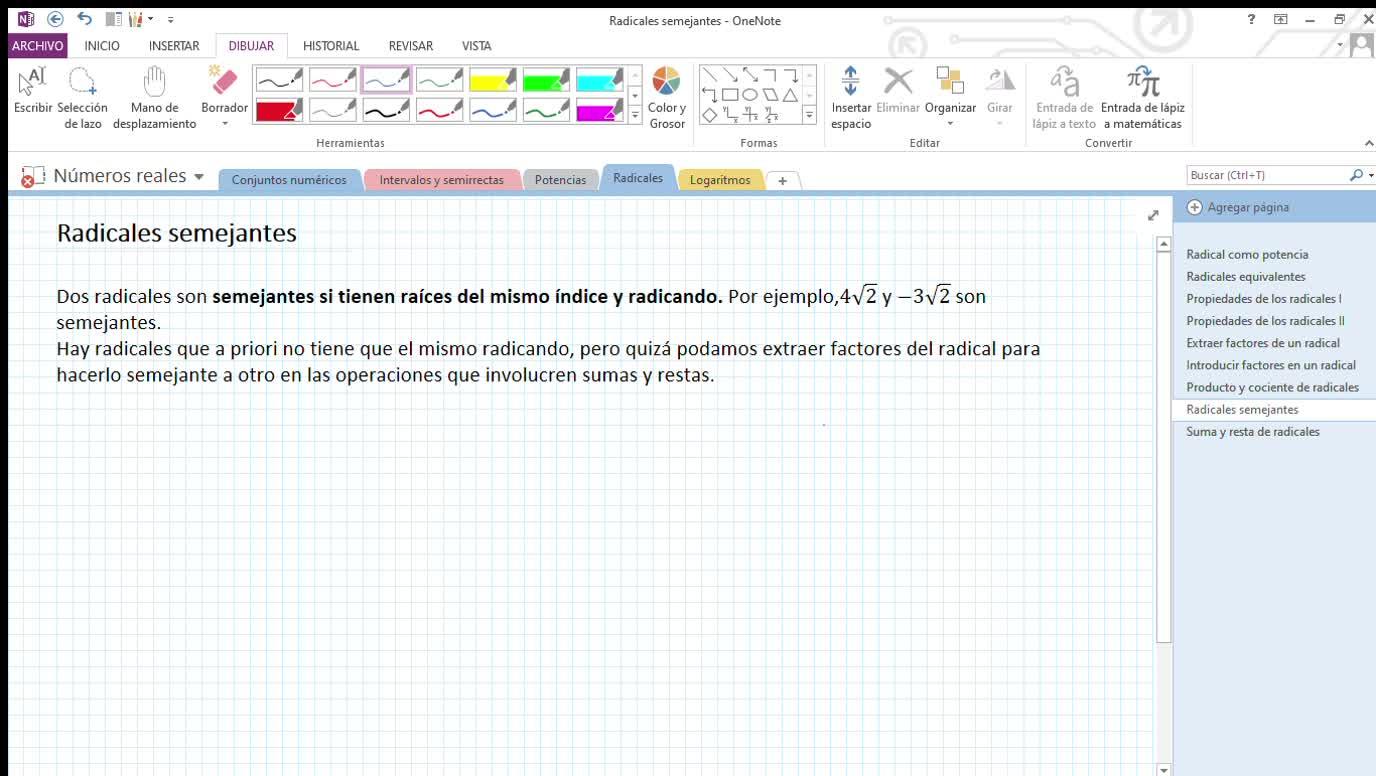The width and height of the screenshot is (1376, 776).
Task: Open the Customize Quick Access Toolbar arrow
Action: [171, 20]
